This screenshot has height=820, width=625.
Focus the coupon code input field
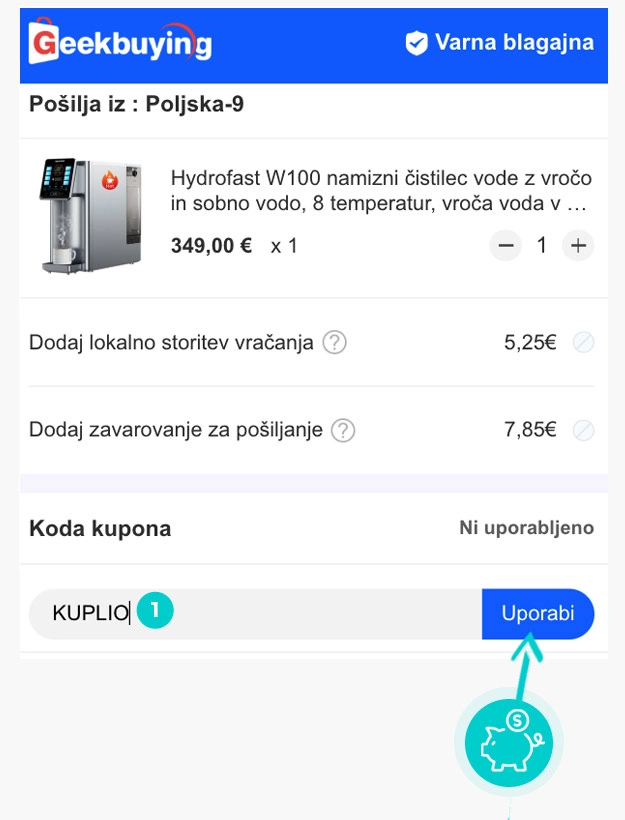(x=300, y=613)
